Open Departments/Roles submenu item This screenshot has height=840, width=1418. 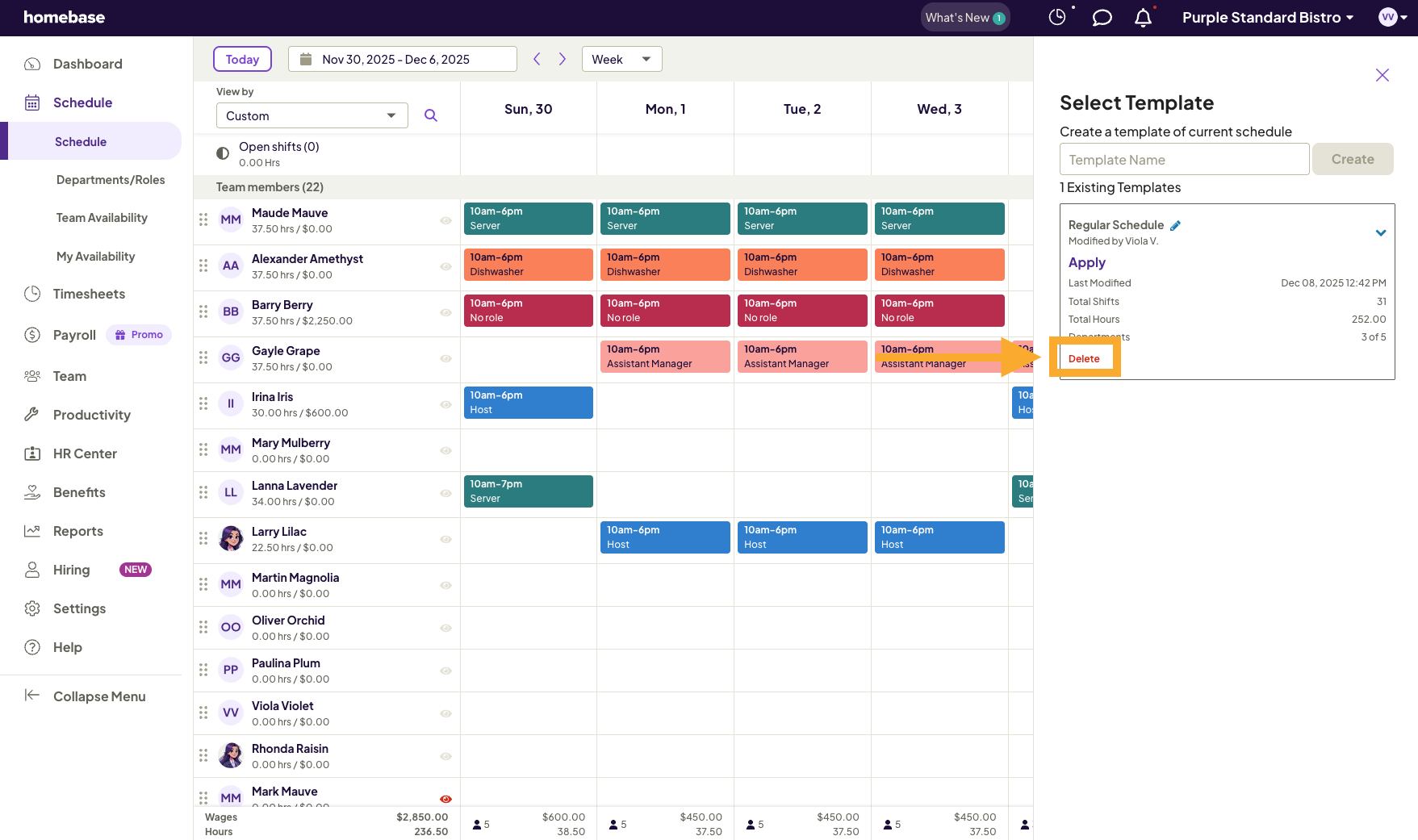tap(111, 180)
